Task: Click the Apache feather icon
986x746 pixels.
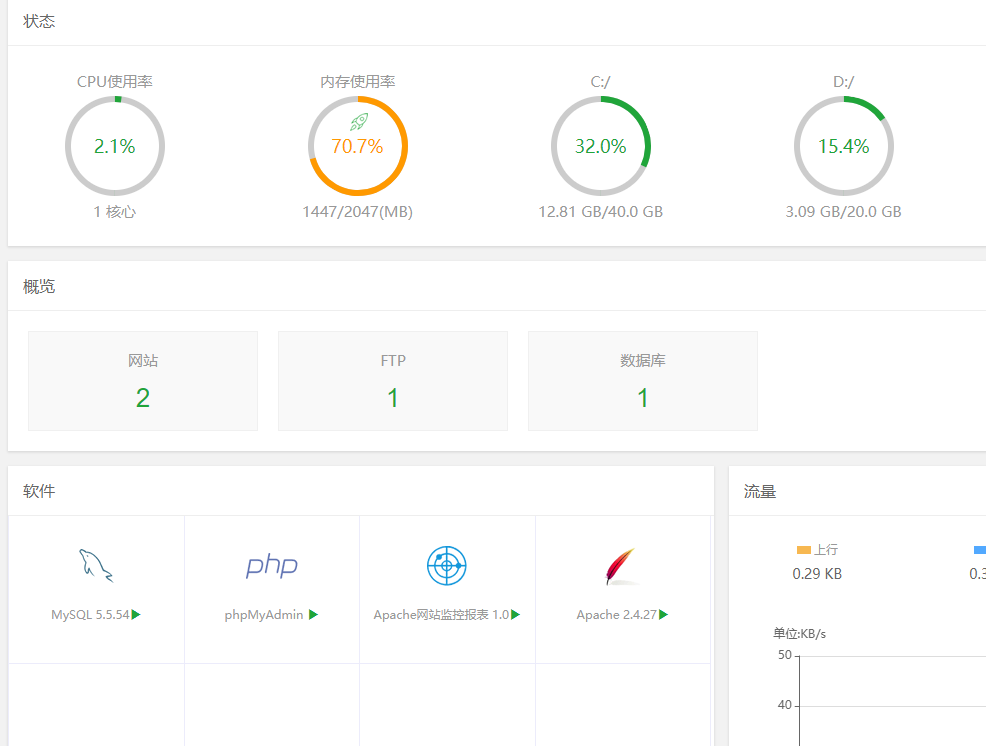Action: (621, 565)
